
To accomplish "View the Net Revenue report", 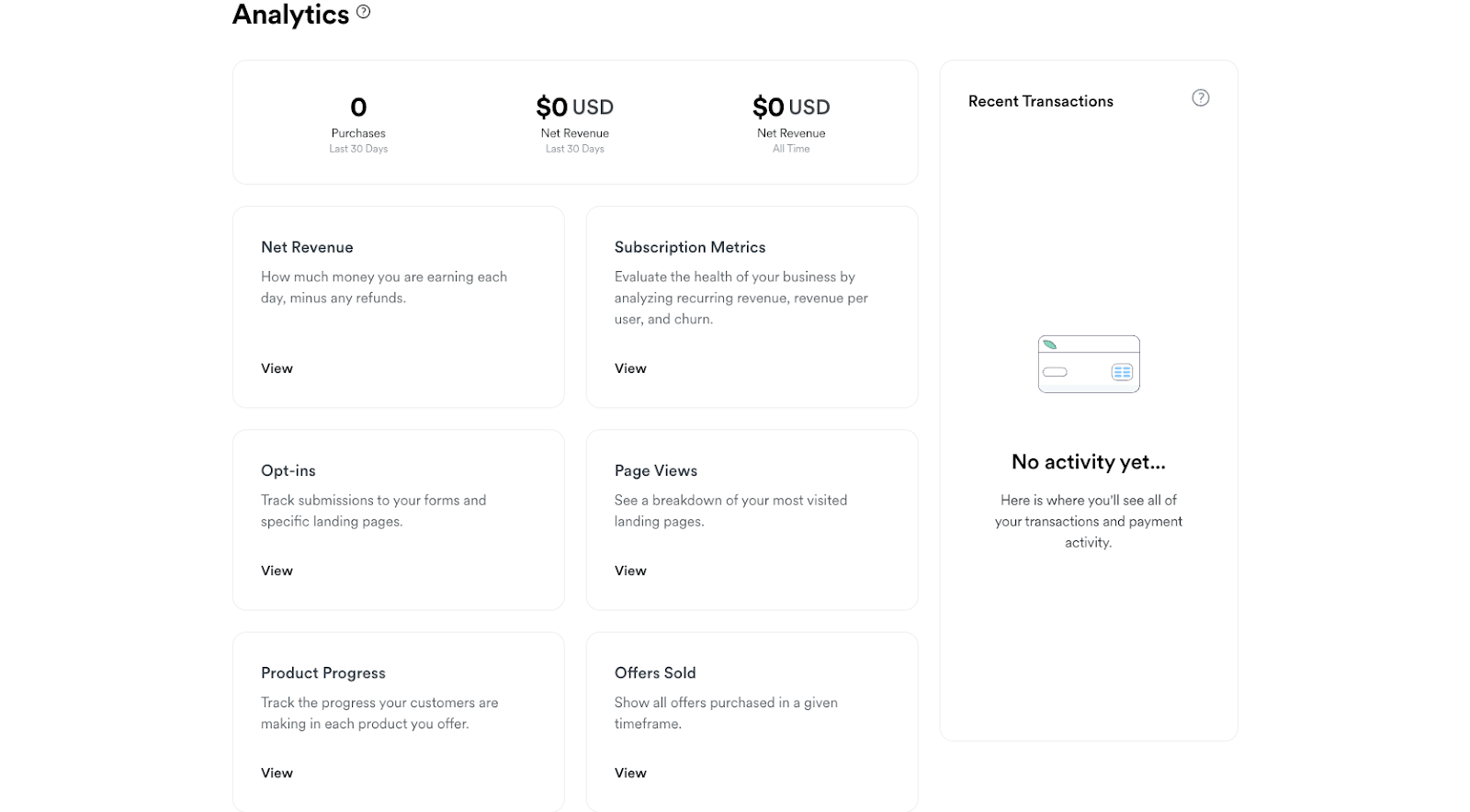I will (277, 367).
